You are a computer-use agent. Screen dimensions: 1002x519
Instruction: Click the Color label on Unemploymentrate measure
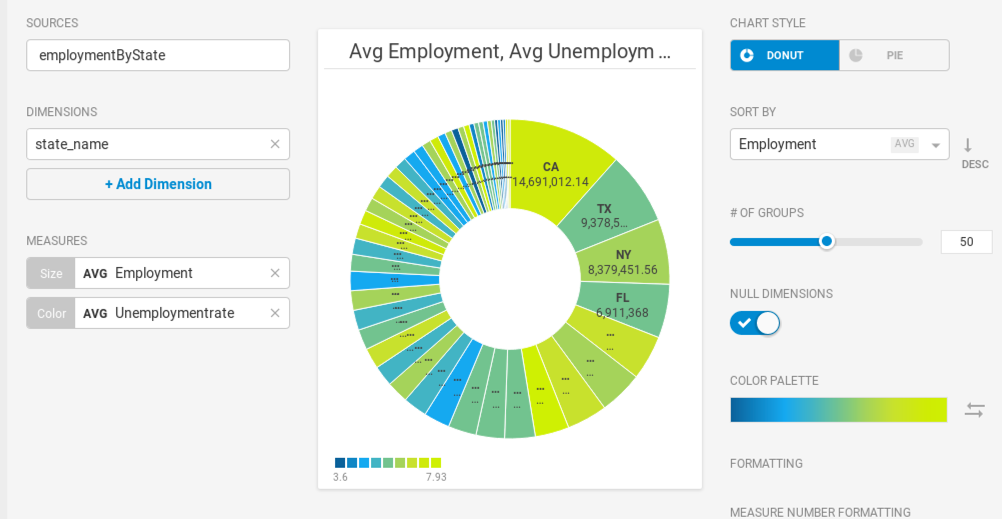tap(51, 313)
